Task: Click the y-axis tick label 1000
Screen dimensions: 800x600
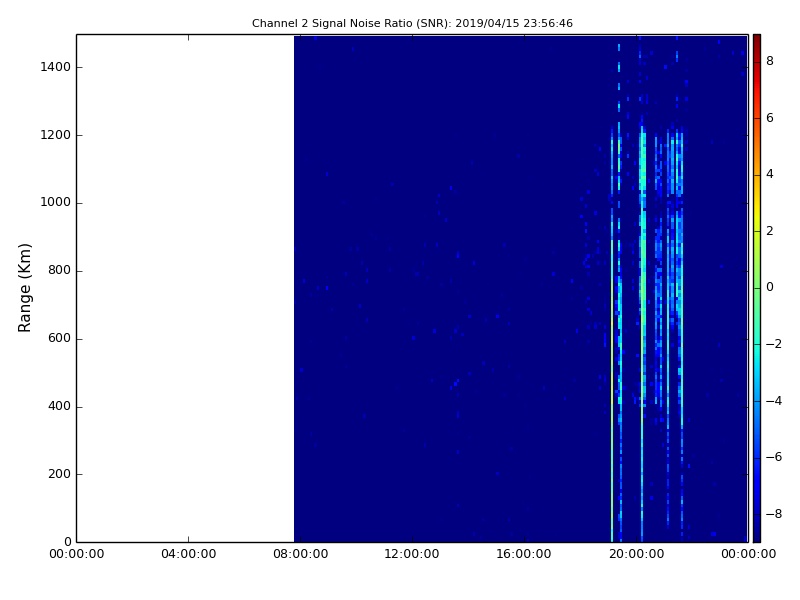Action: point(56,203)
